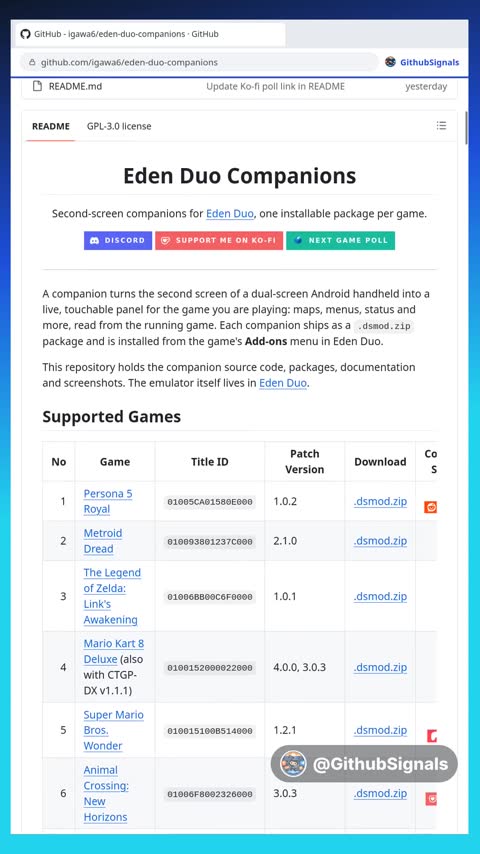Viewport: 480px width, 854px height.
Task: Open the Persona 5 Royal link
Action: 108,501
